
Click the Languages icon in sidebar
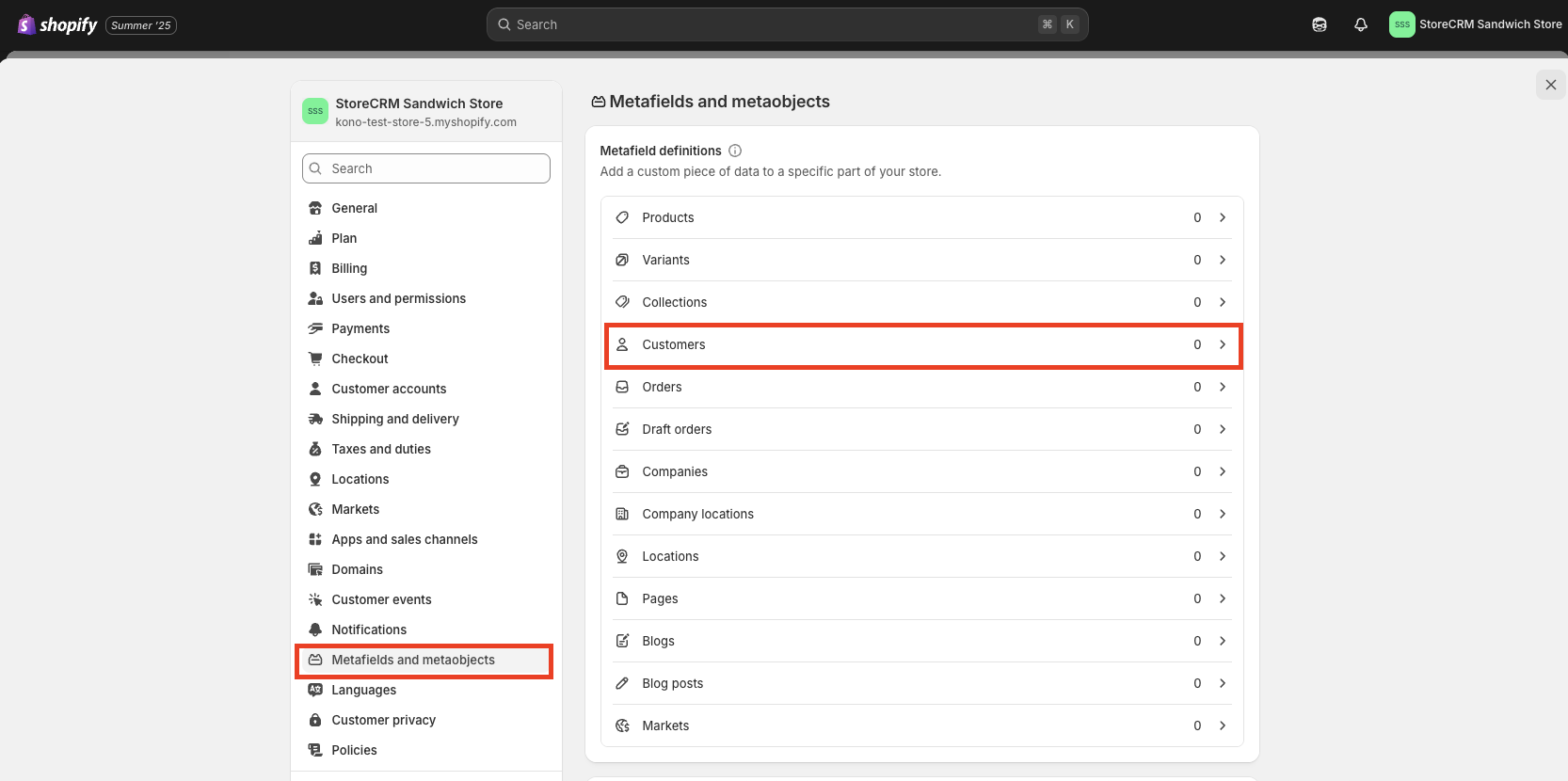pyautogui.click(x=315, y=690)
